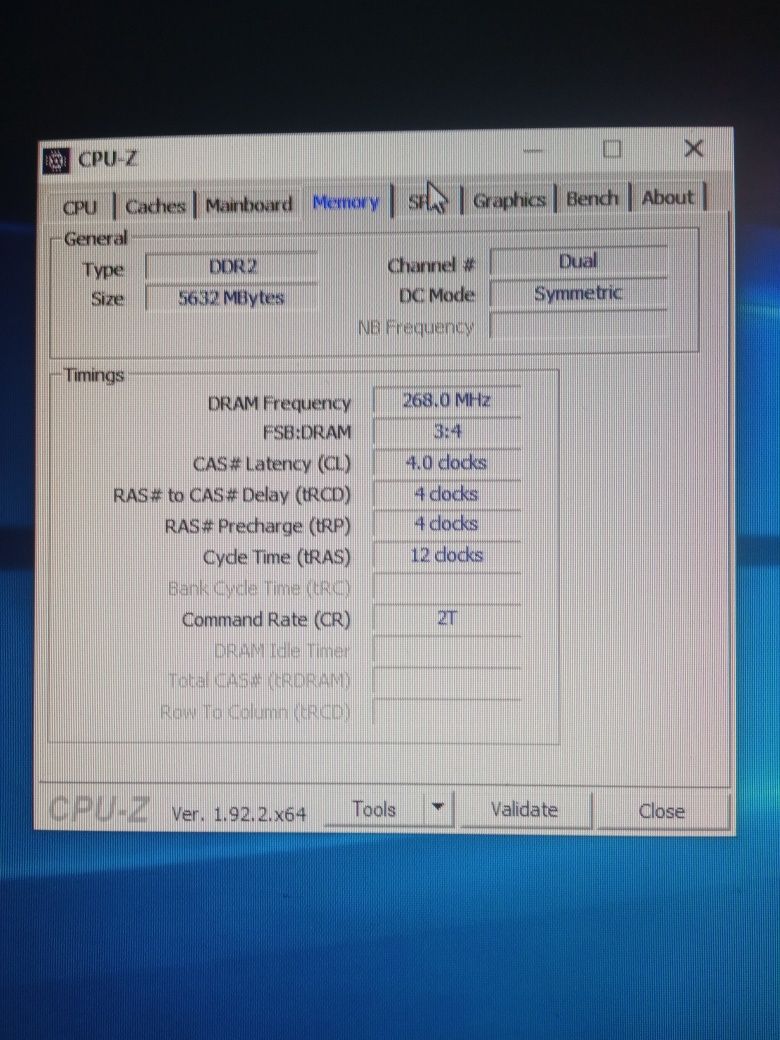Click the DRAM Frequency value 268.0 MHz
The height and width of the screenshot is (1040, 780).
pos(447,400)
